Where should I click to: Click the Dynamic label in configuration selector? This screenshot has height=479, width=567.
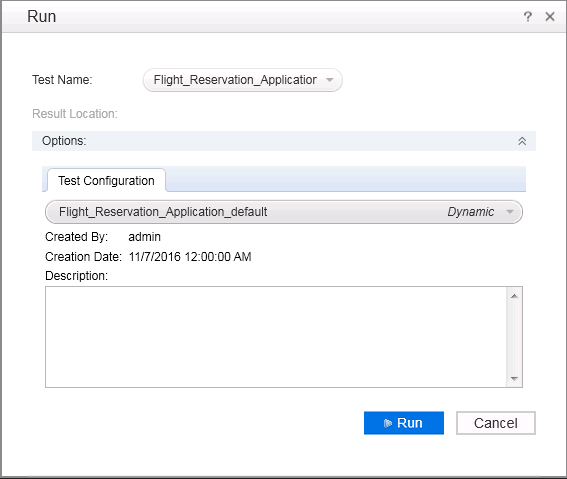[x=471, y=212]
